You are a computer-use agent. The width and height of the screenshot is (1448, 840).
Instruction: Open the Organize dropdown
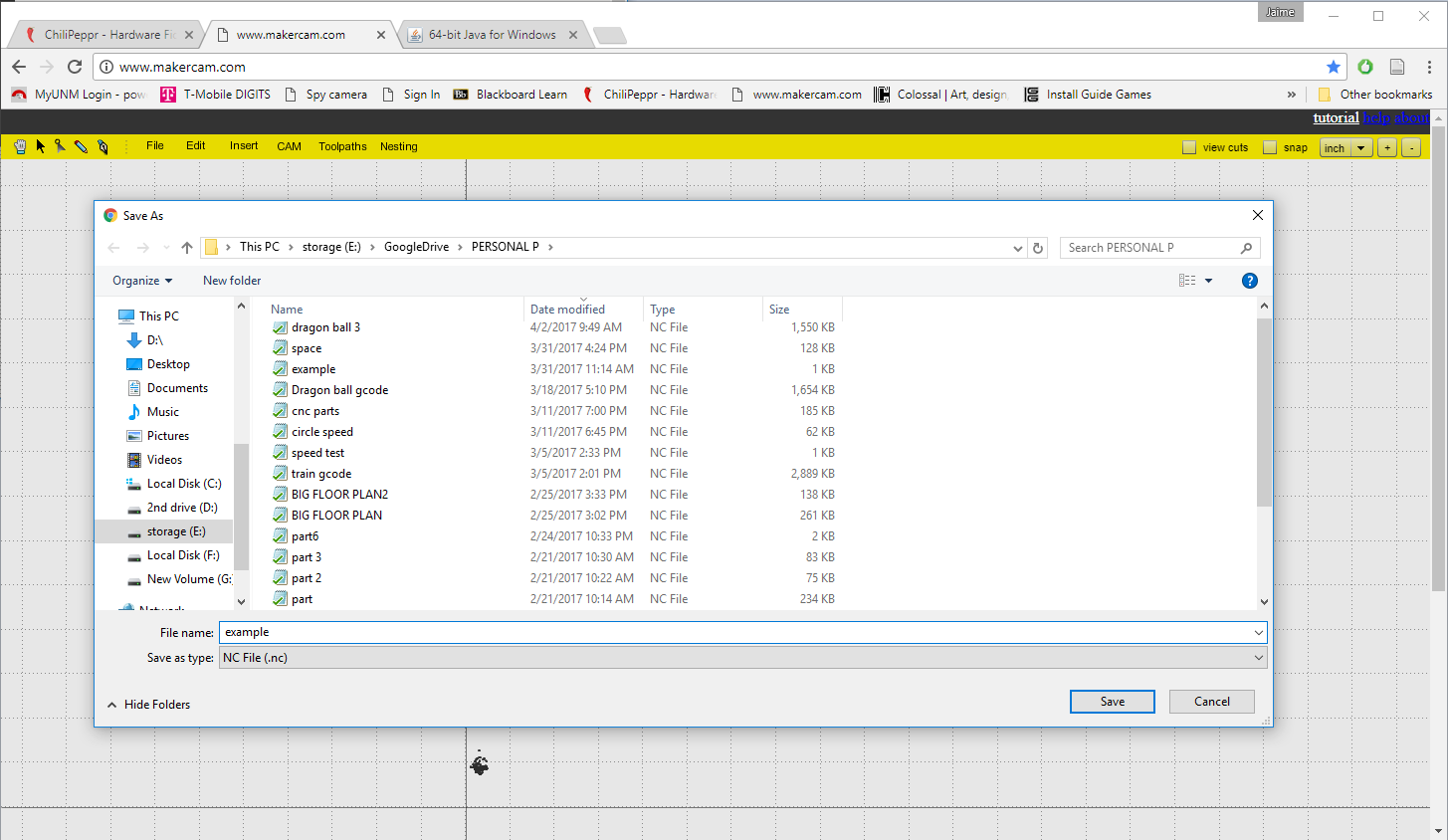click(x=142, y=281)
